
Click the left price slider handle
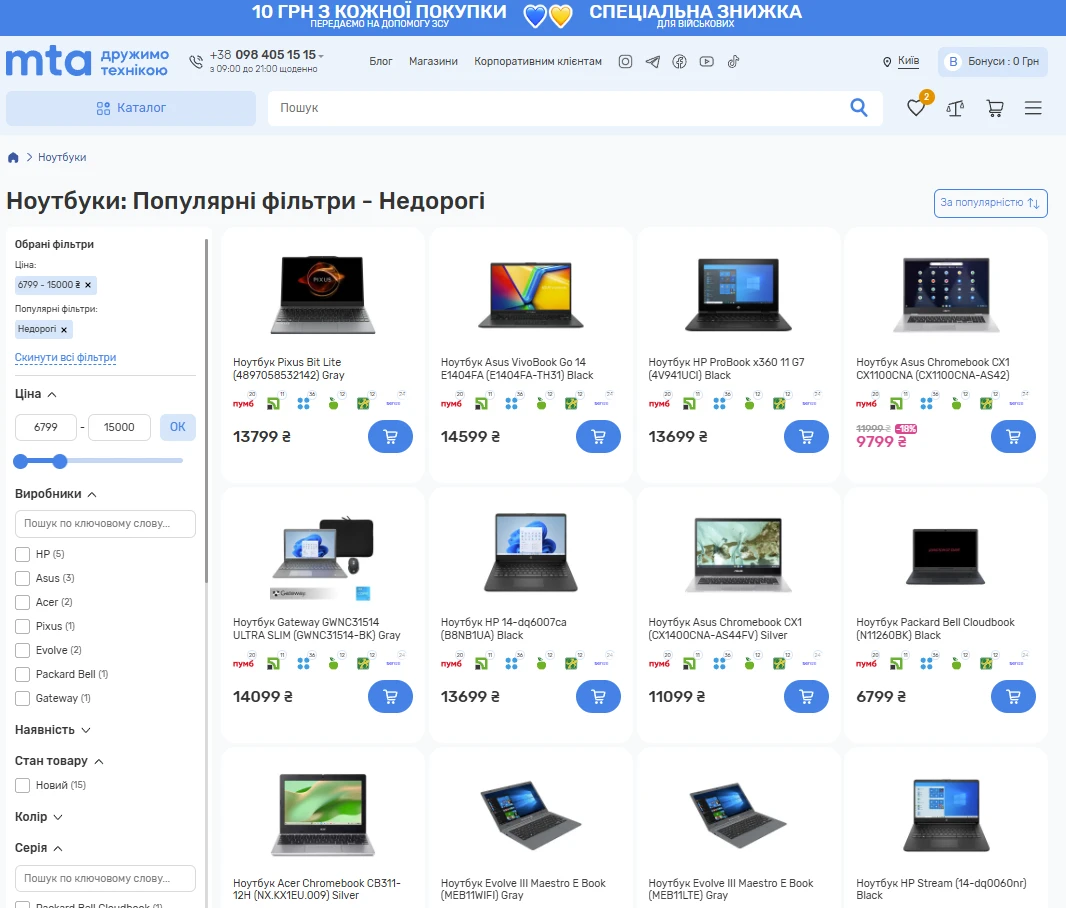21,461
